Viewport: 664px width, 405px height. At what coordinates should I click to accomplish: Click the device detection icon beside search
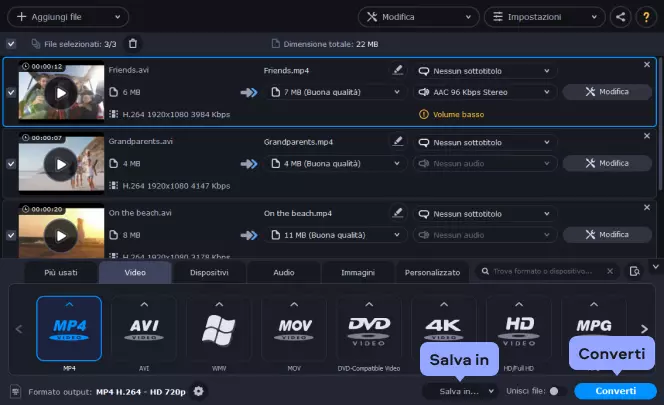click(x=634, y=271)
